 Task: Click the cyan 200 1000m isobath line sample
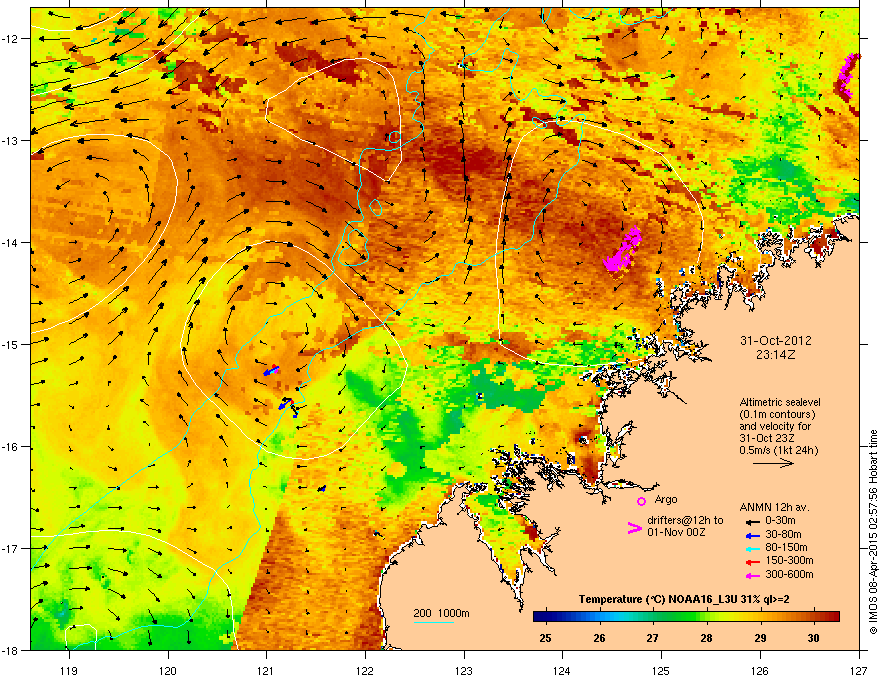(434, 623)
